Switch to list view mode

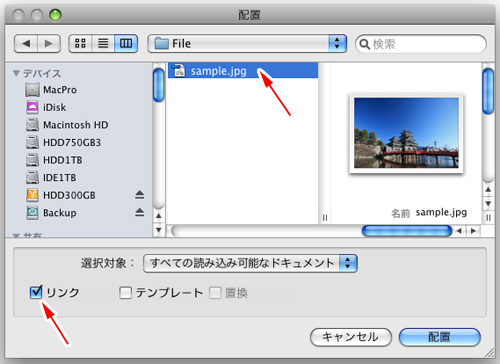tap(103, 43)
